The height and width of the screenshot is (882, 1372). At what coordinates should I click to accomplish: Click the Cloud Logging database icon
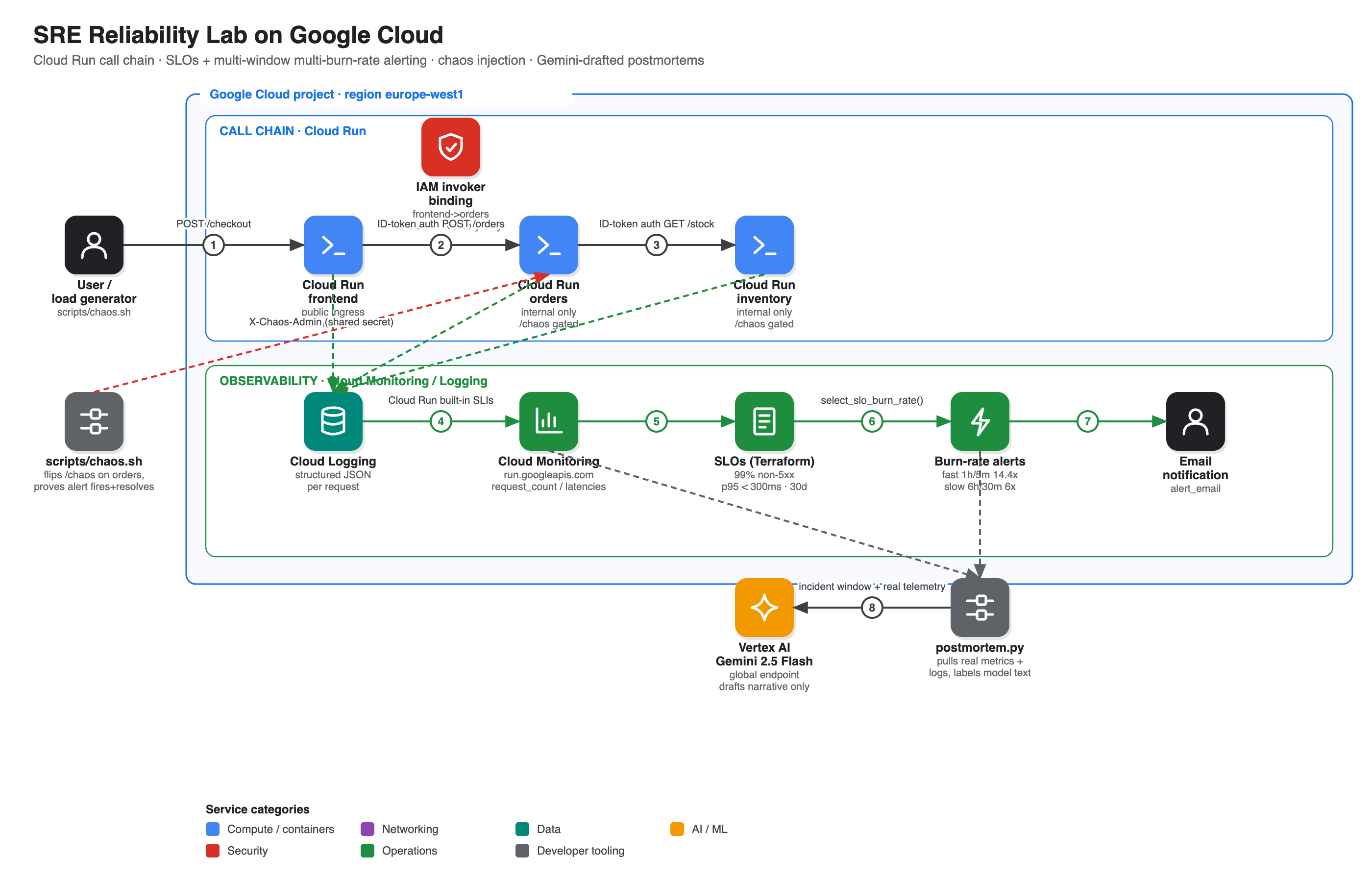coord(333,421)
